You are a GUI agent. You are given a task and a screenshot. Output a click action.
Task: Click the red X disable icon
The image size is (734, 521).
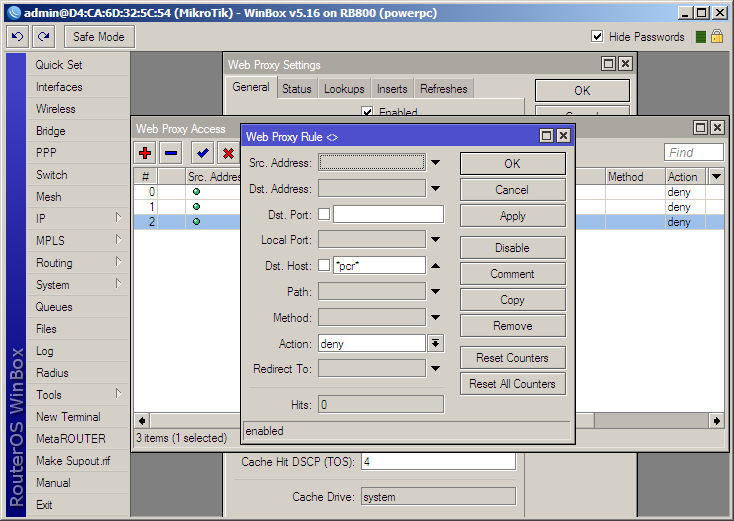click(x=228, y=153)
